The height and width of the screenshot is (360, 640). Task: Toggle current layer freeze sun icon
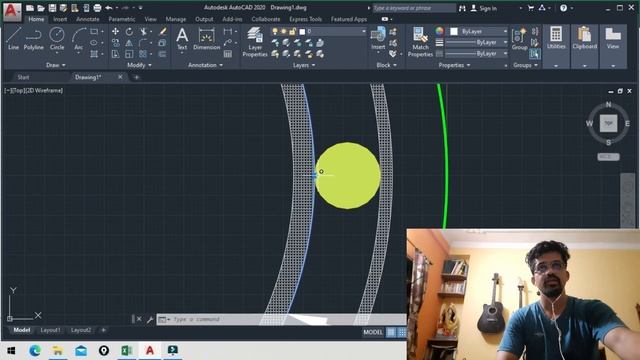point(284,31)
